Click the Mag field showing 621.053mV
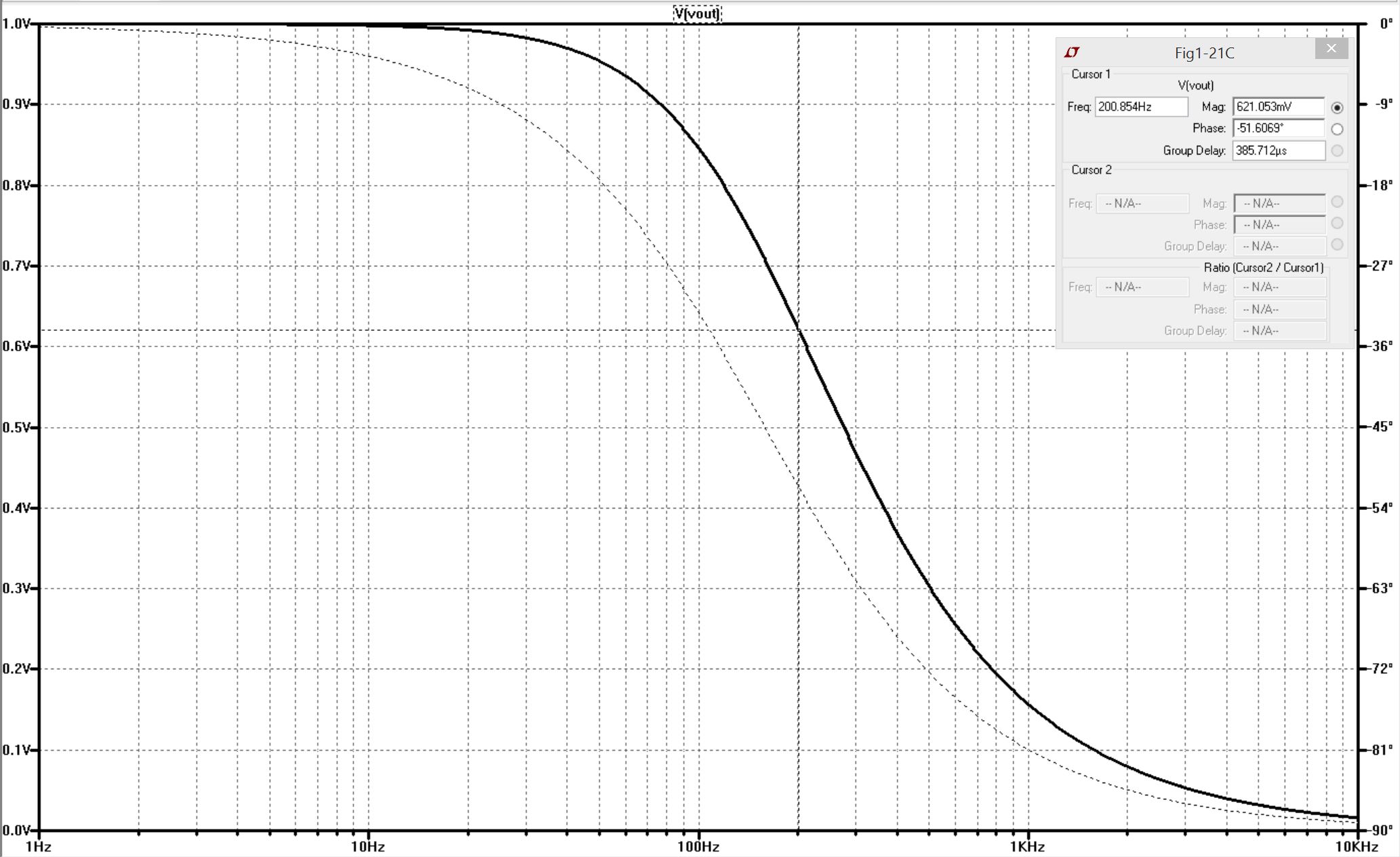Image resolution: width=1400 pixels, height=857 pixels. coord(1278,106)
